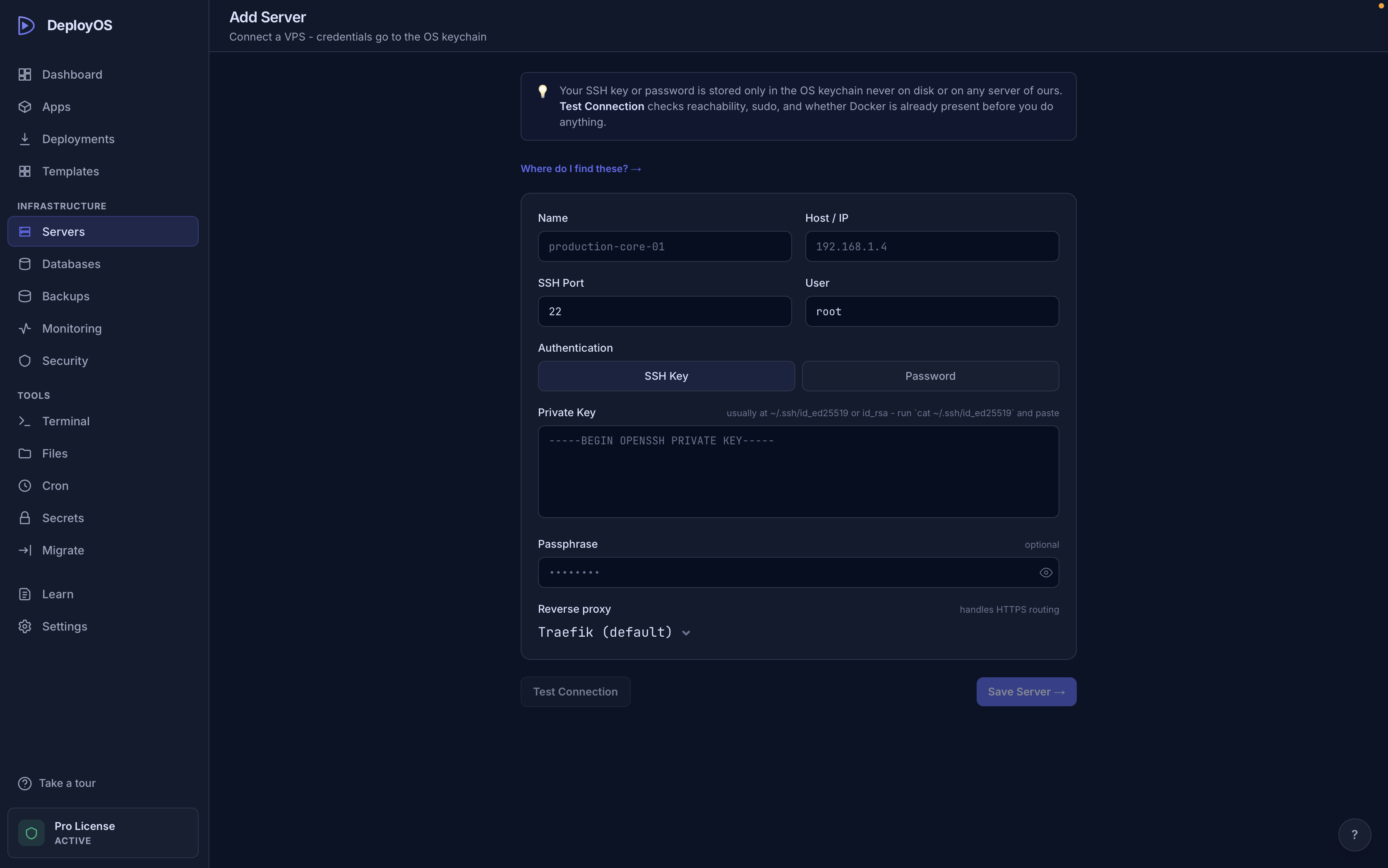Click into the Private Key textarea

798,471
